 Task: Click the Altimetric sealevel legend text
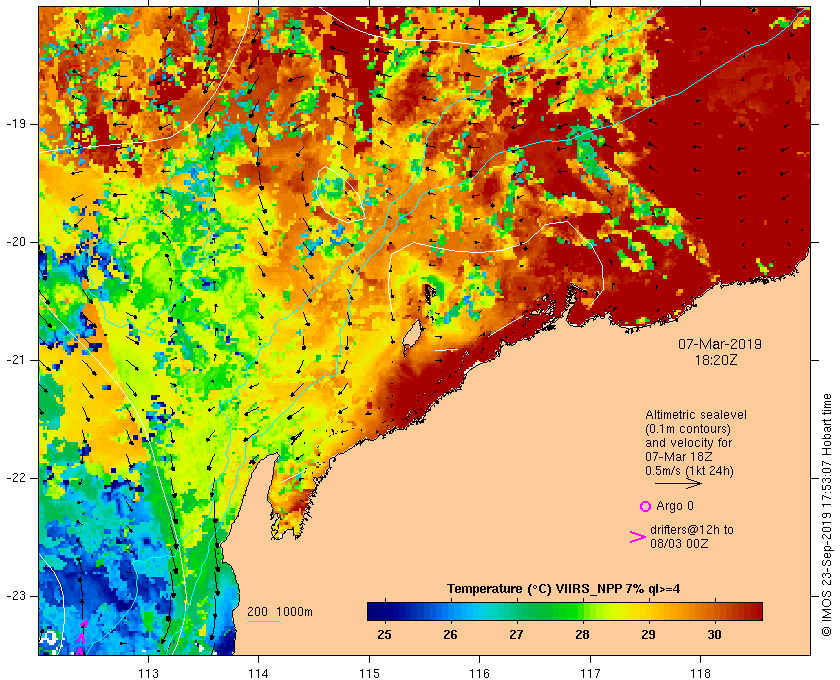(695, 415)
